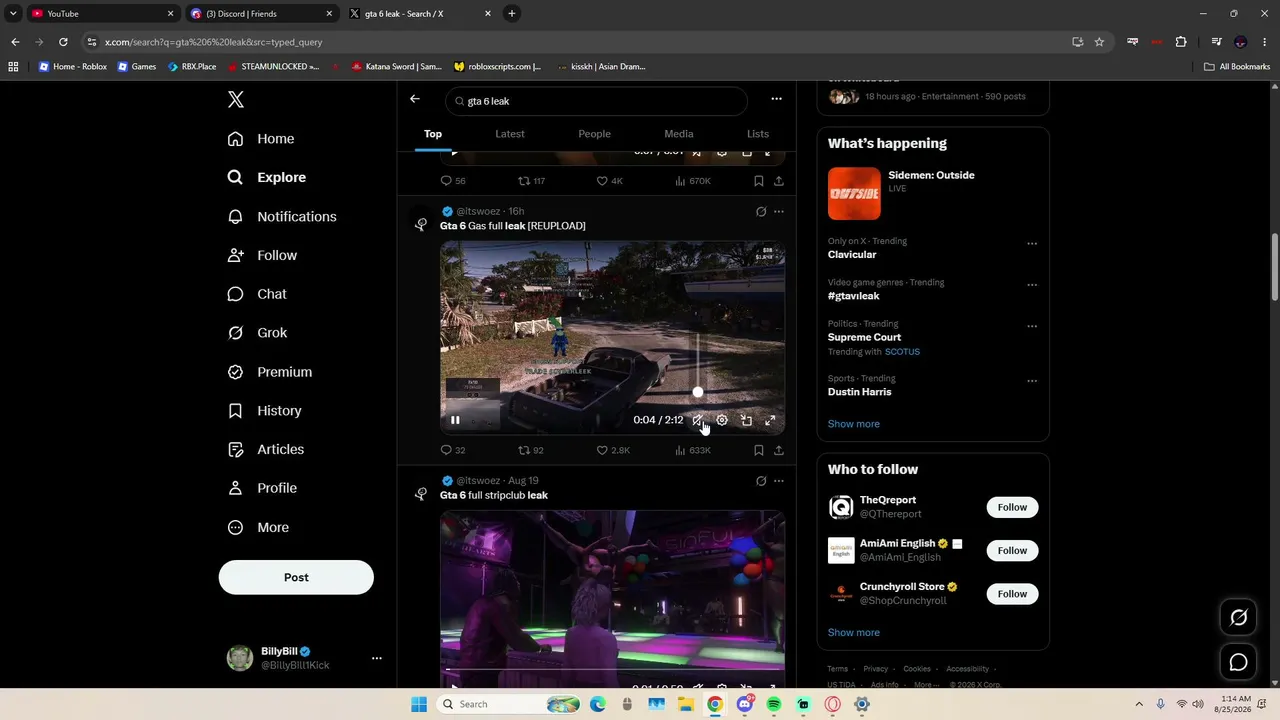Click the 'gta 6 leak' search field

pos(597,101)
